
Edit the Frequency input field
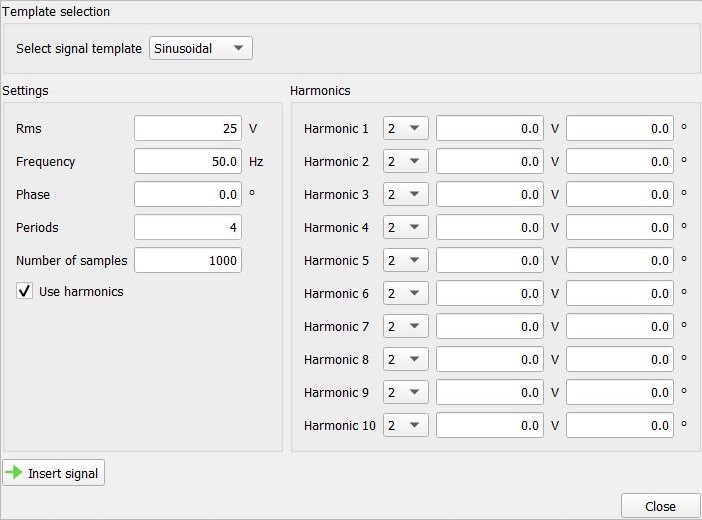pos(188,161)
